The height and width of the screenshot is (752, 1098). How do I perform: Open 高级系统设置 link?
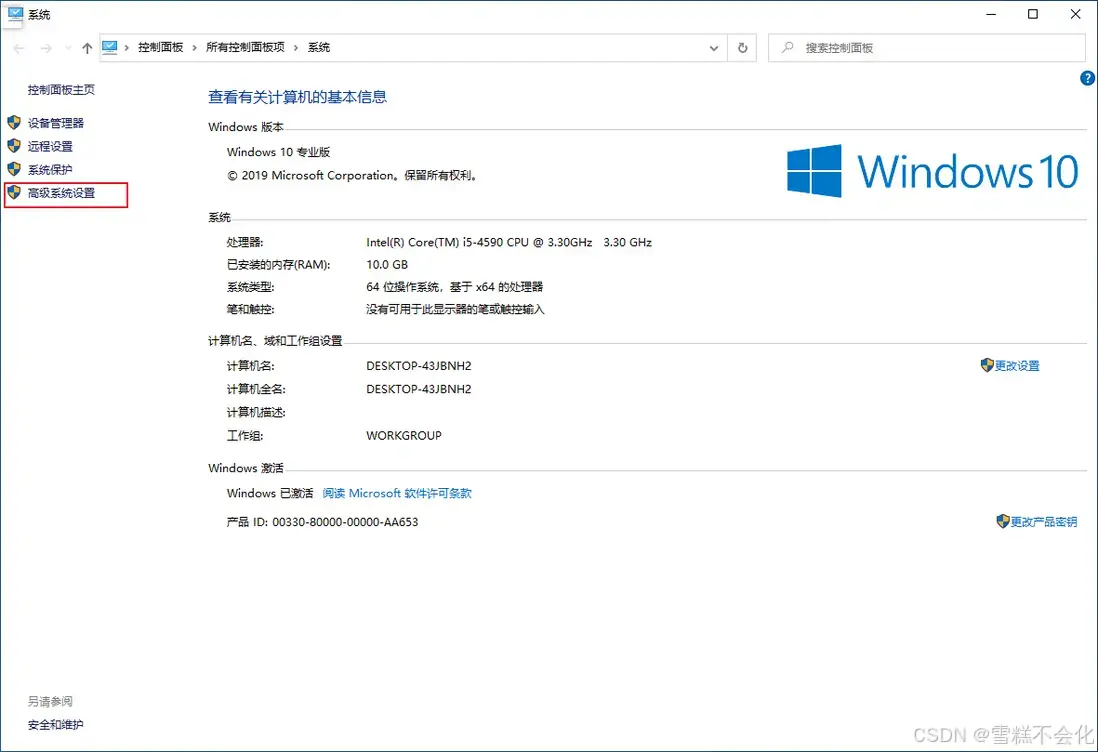61,193
